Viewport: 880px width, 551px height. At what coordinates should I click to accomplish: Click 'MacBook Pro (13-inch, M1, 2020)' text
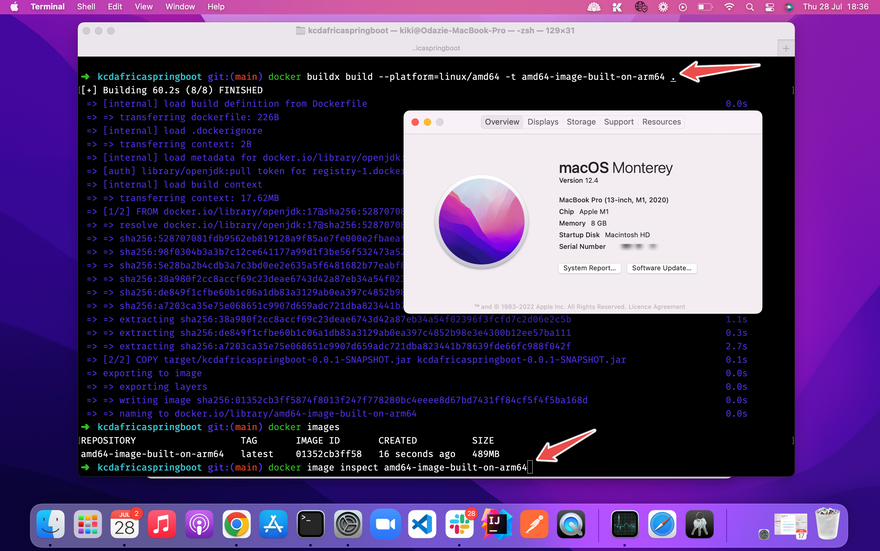(x=613, y=200)
